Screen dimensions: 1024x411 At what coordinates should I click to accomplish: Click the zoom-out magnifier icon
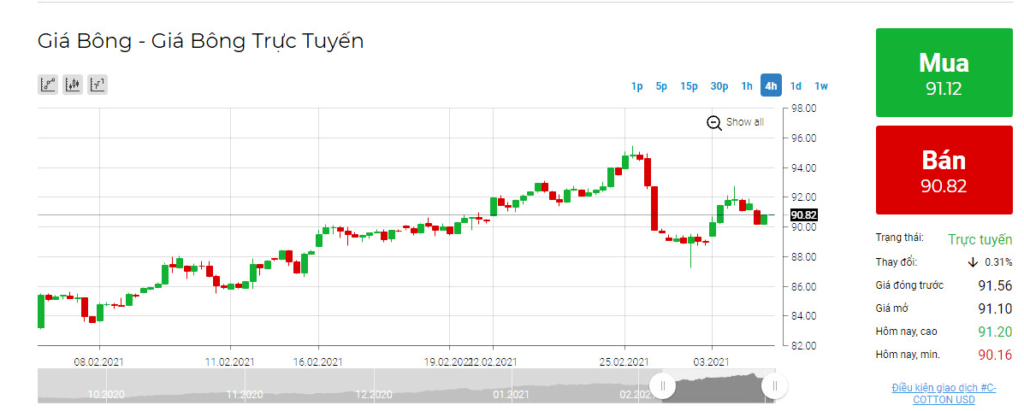714,122
